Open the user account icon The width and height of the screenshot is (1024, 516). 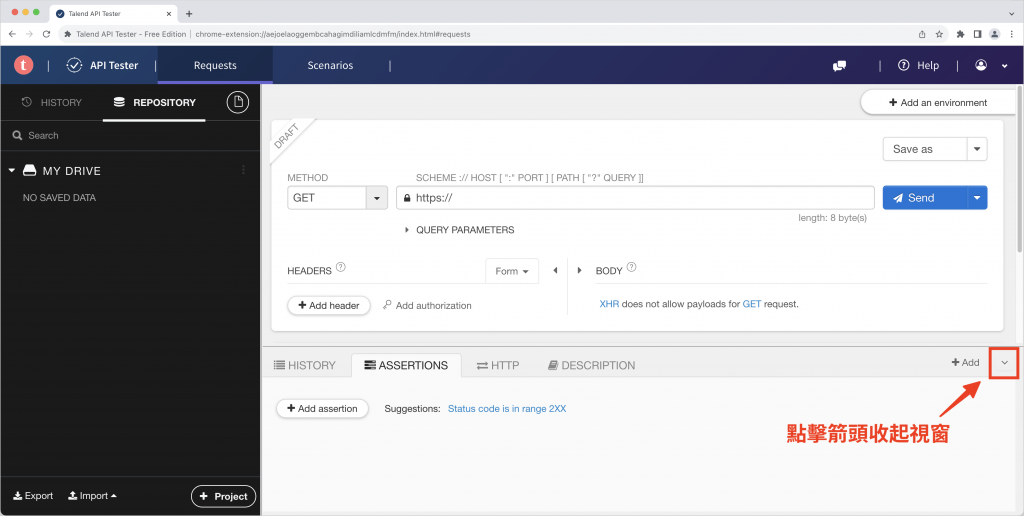981,65
